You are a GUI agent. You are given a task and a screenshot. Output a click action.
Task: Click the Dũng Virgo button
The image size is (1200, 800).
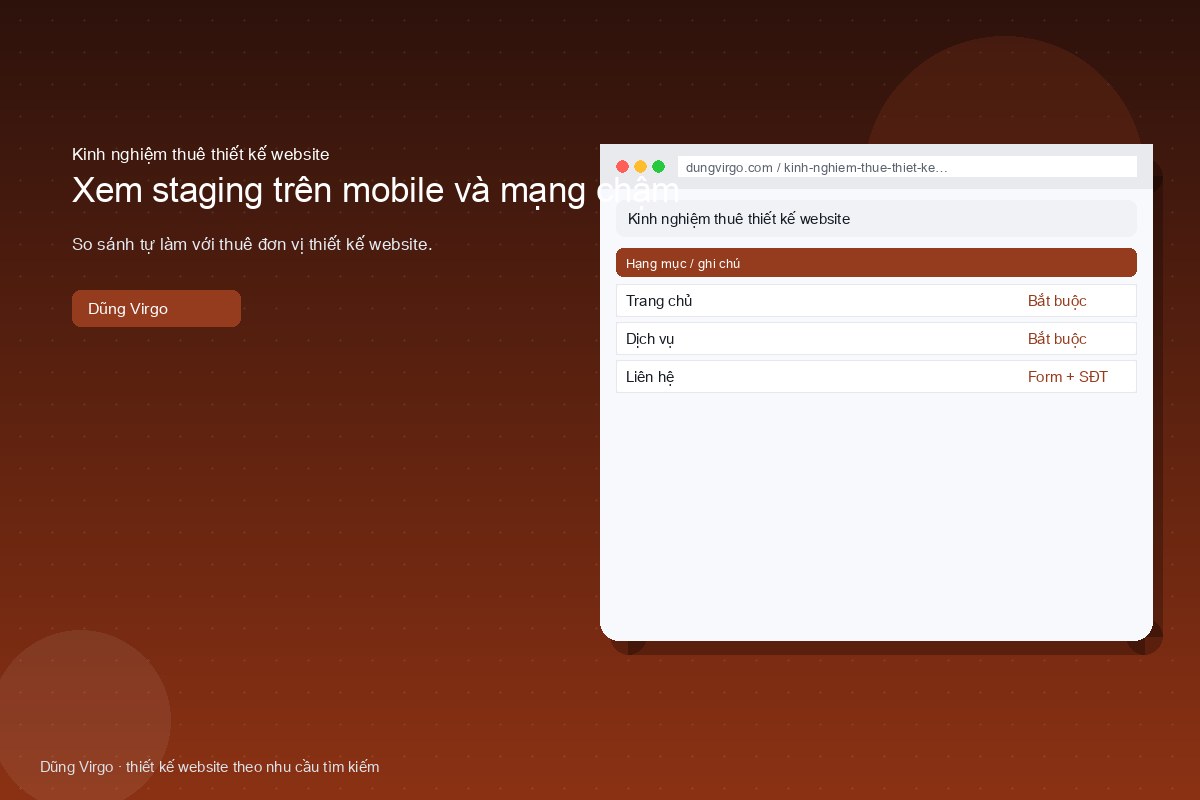156,308
